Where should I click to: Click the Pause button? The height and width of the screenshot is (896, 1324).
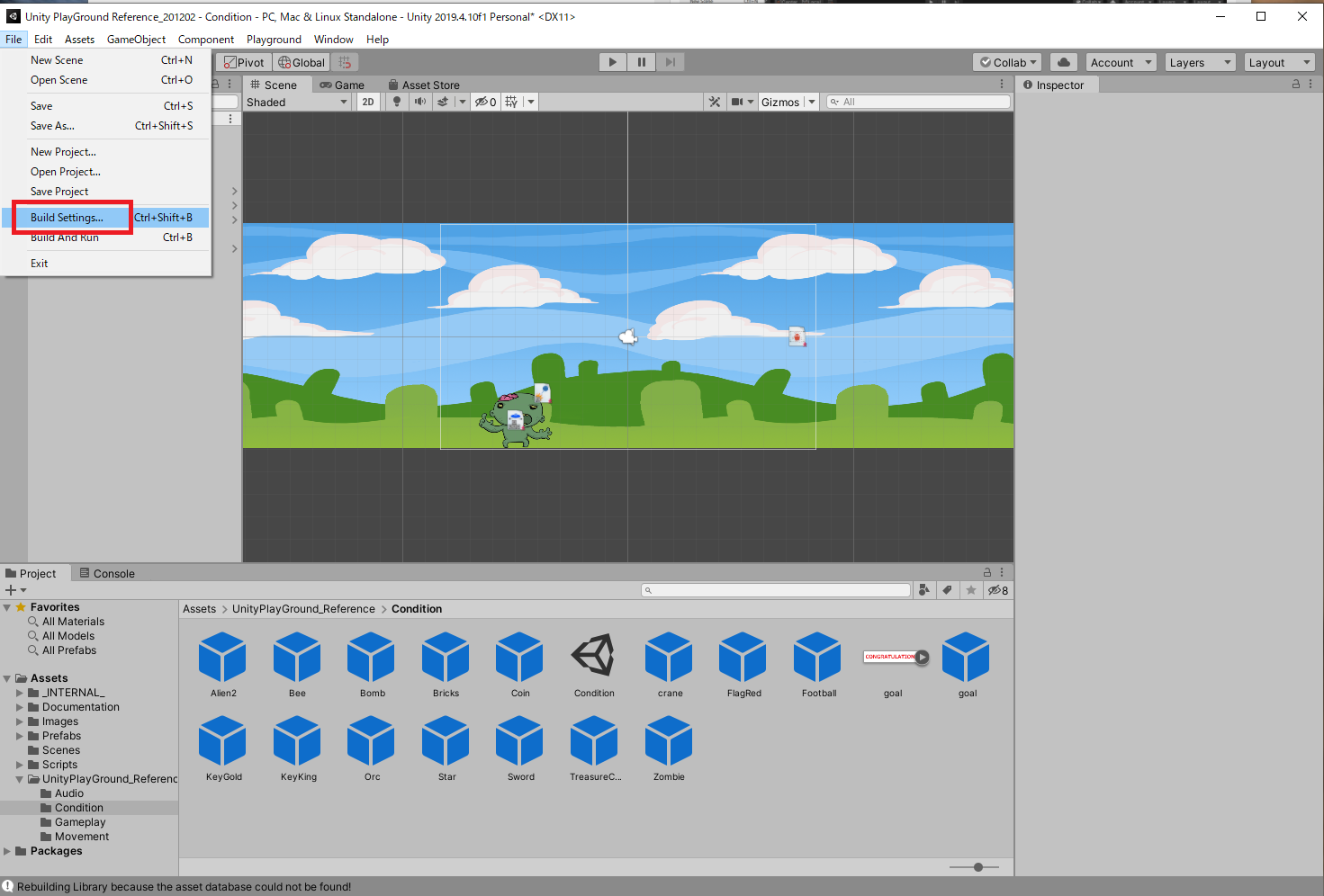(642, 62)
